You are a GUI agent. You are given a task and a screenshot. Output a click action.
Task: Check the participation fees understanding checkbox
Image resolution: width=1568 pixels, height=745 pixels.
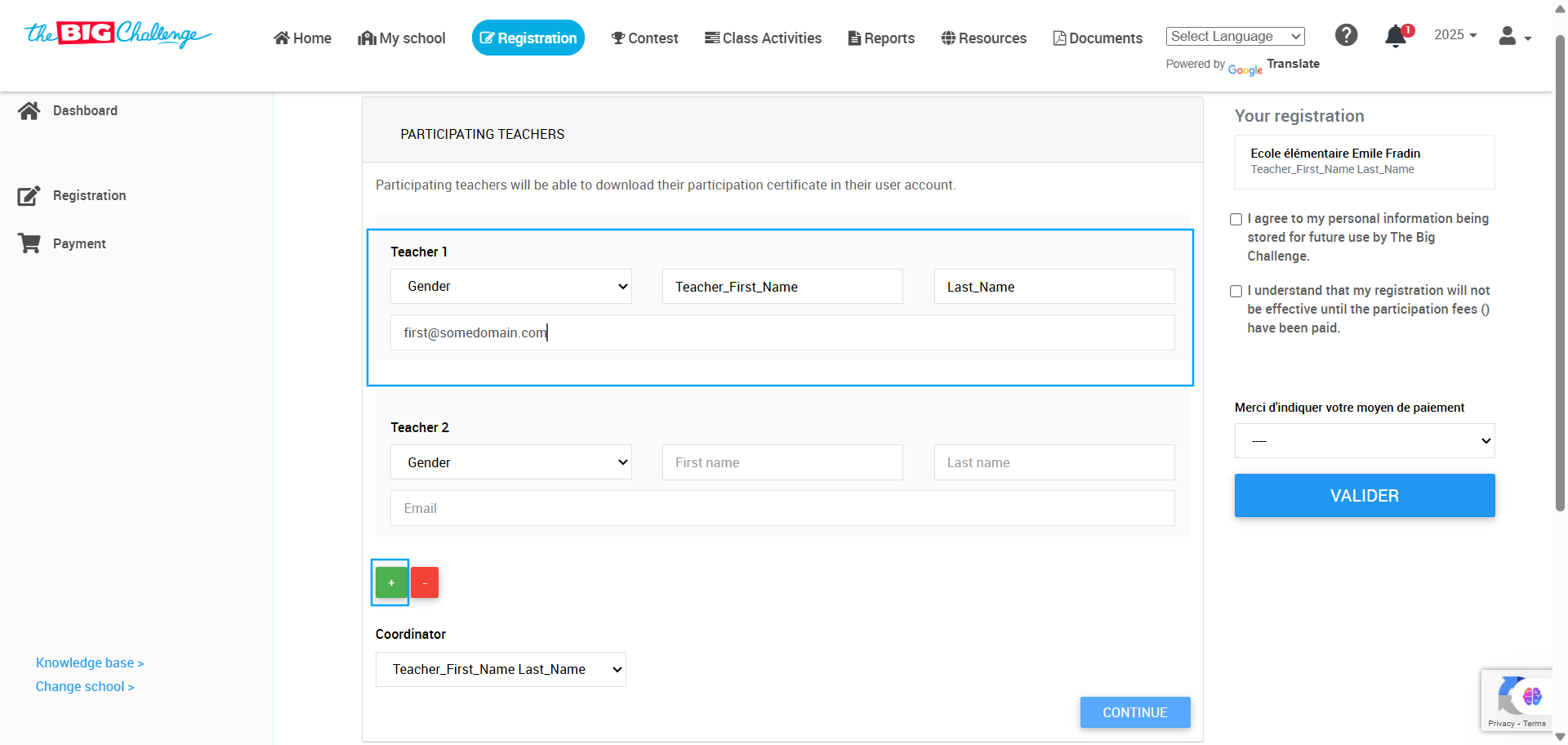click(x=1236, y=292)
